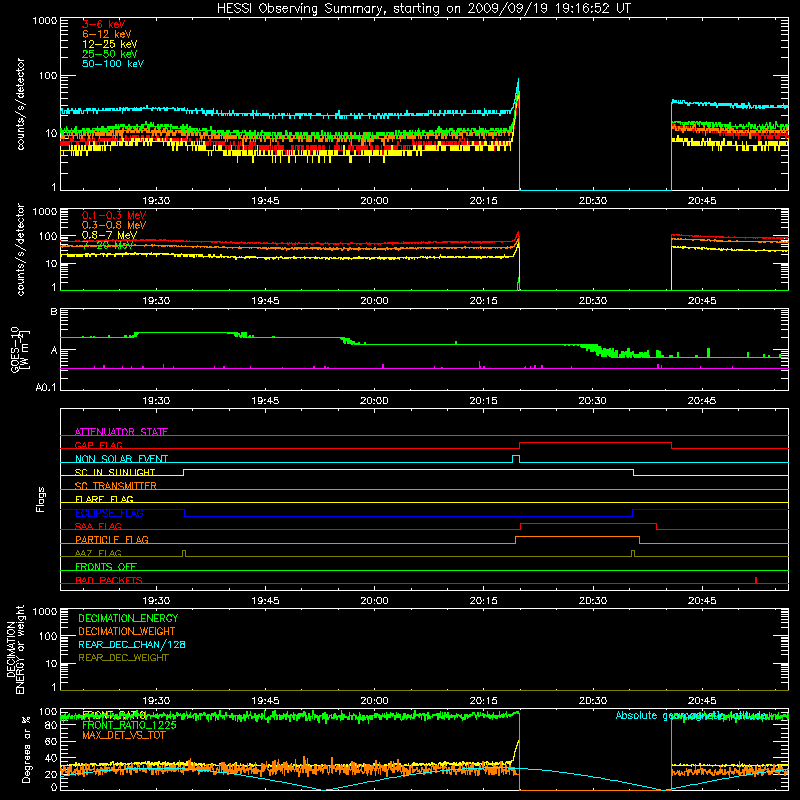The width and height of the screenshot is (800, 800).
Task: Select the ECLIPSE_FLAG label
Action: 109,513
